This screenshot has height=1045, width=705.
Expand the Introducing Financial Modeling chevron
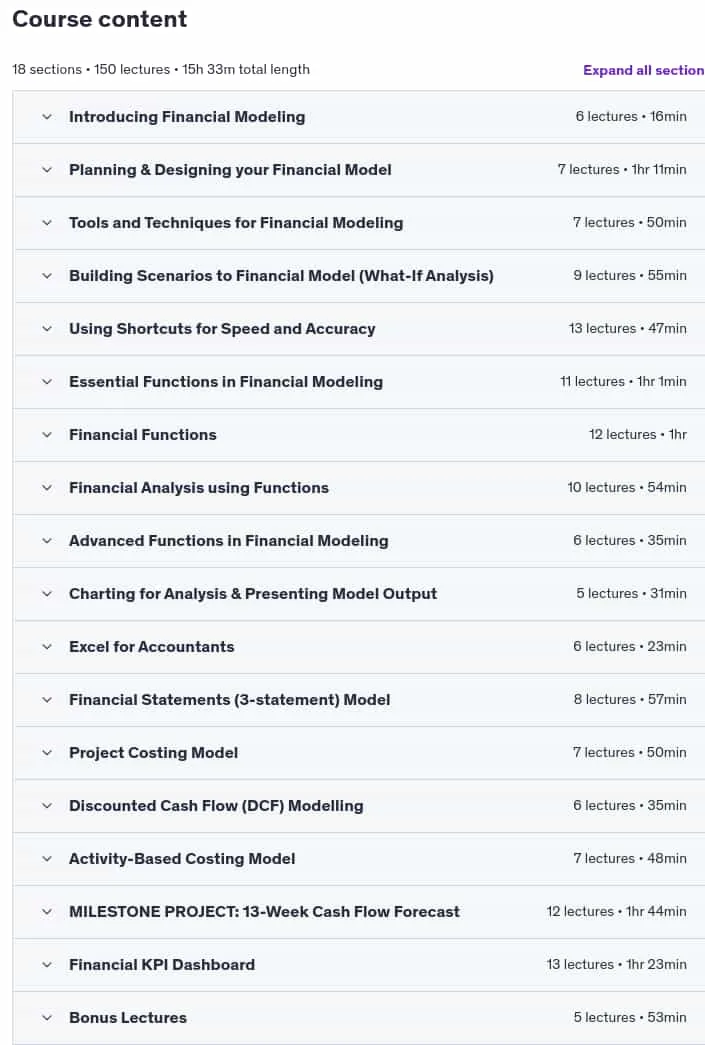[x=47, y=117]
